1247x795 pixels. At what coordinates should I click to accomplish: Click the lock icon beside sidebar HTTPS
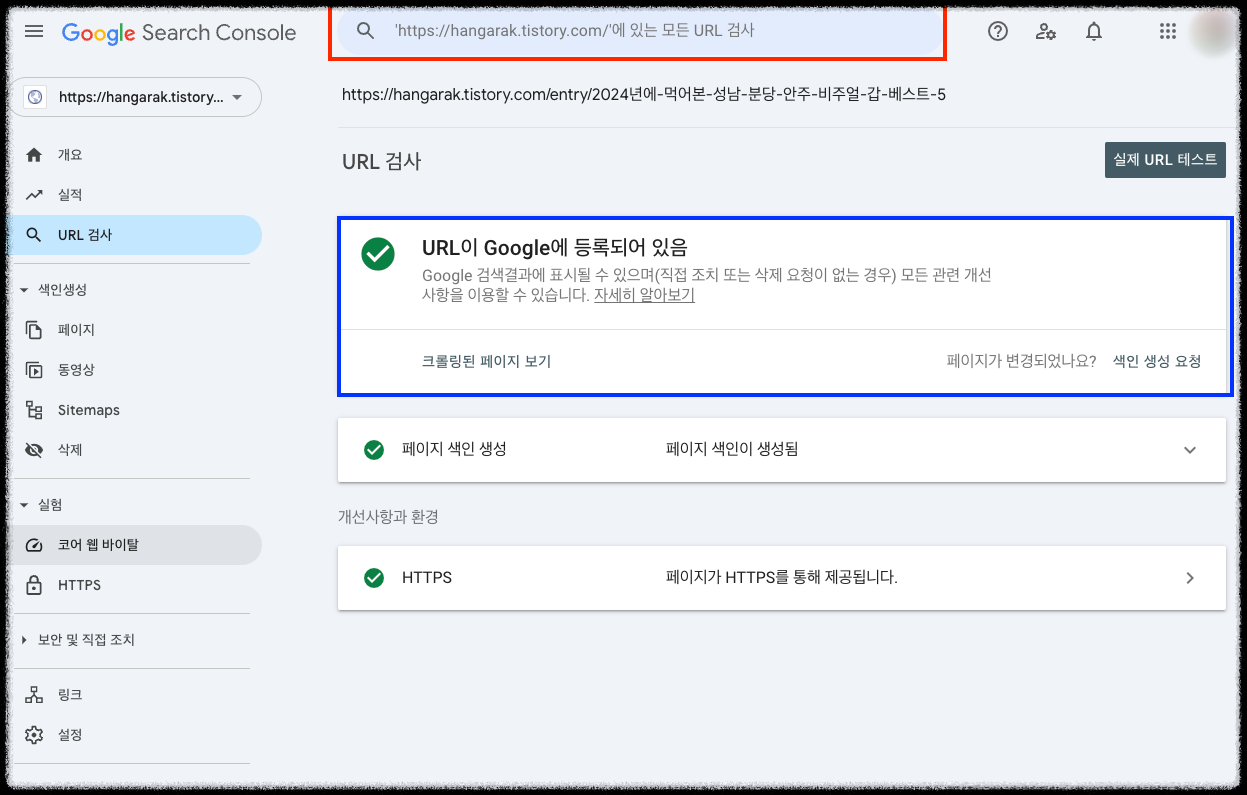pos(34,585)
